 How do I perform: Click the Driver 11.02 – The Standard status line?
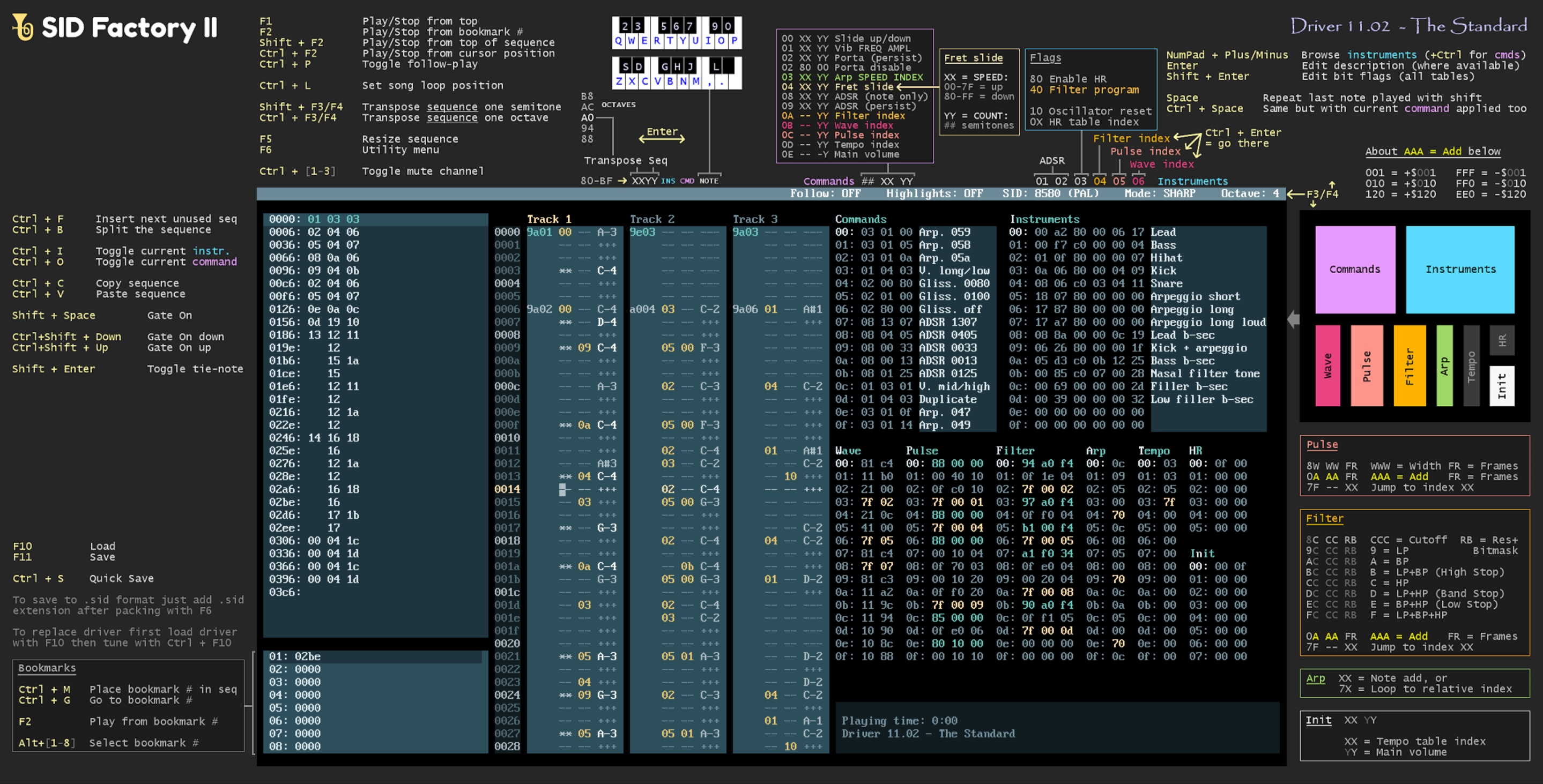[928, 734]
